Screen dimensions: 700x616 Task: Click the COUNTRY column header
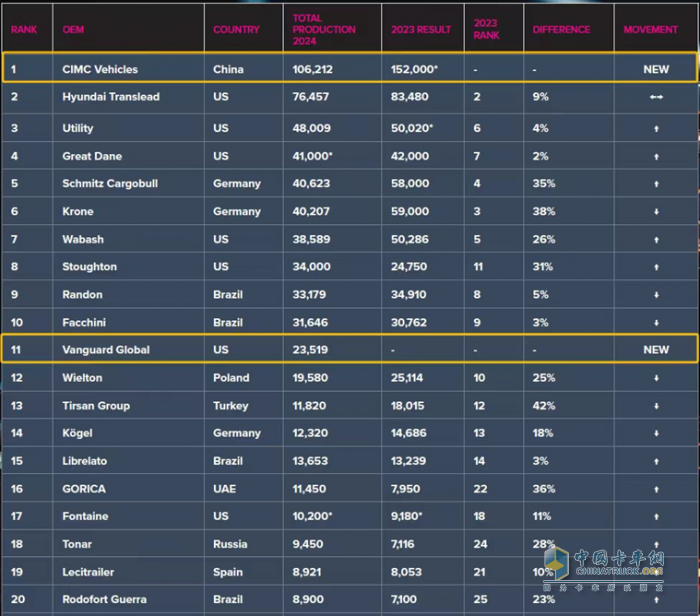click(x=236, y=30)
